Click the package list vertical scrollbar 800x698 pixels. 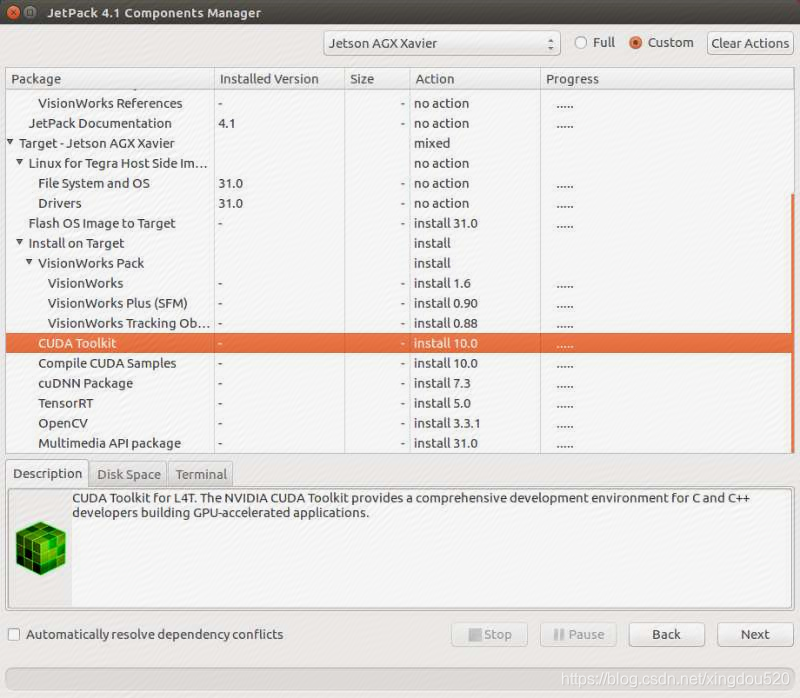(x=792, y=323)
